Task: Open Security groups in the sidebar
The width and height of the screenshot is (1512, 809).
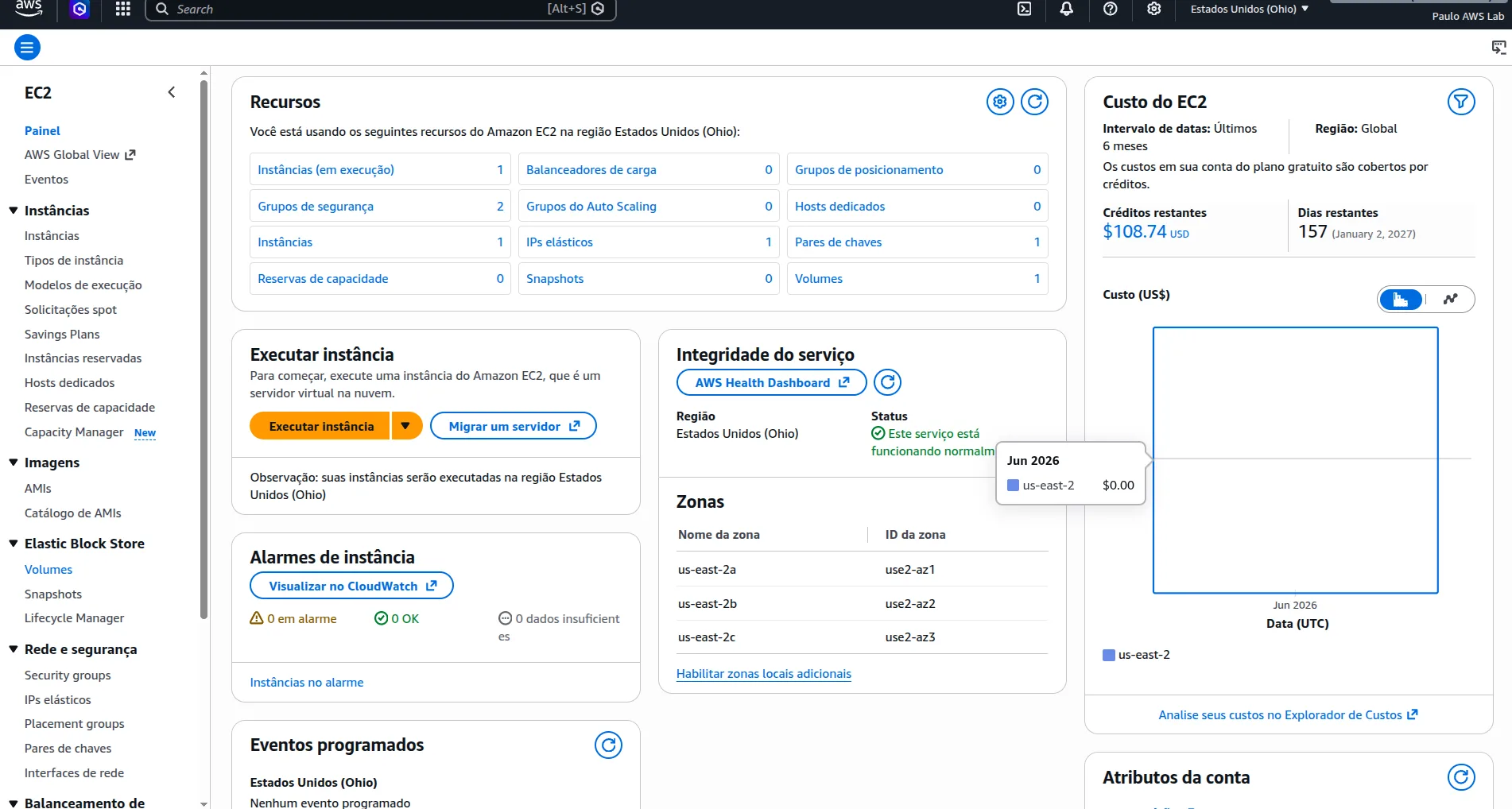Action: [68, 675]
